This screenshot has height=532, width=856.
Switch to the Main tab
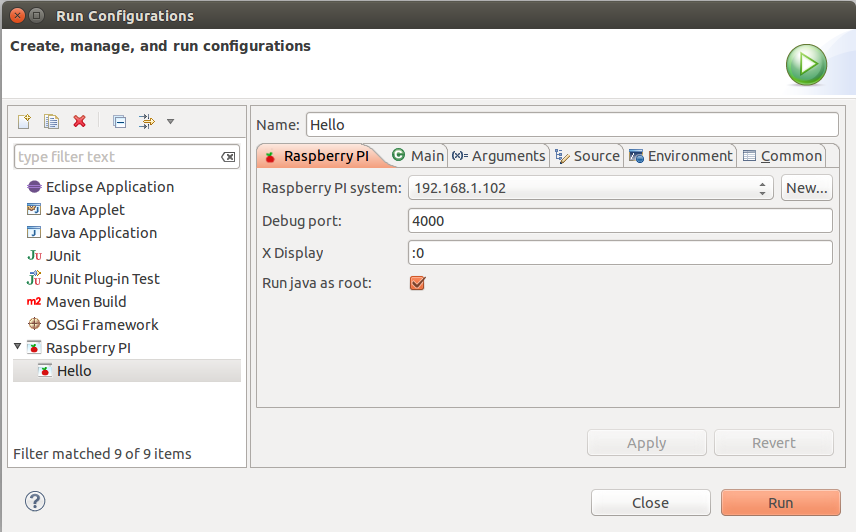point(418,156)
